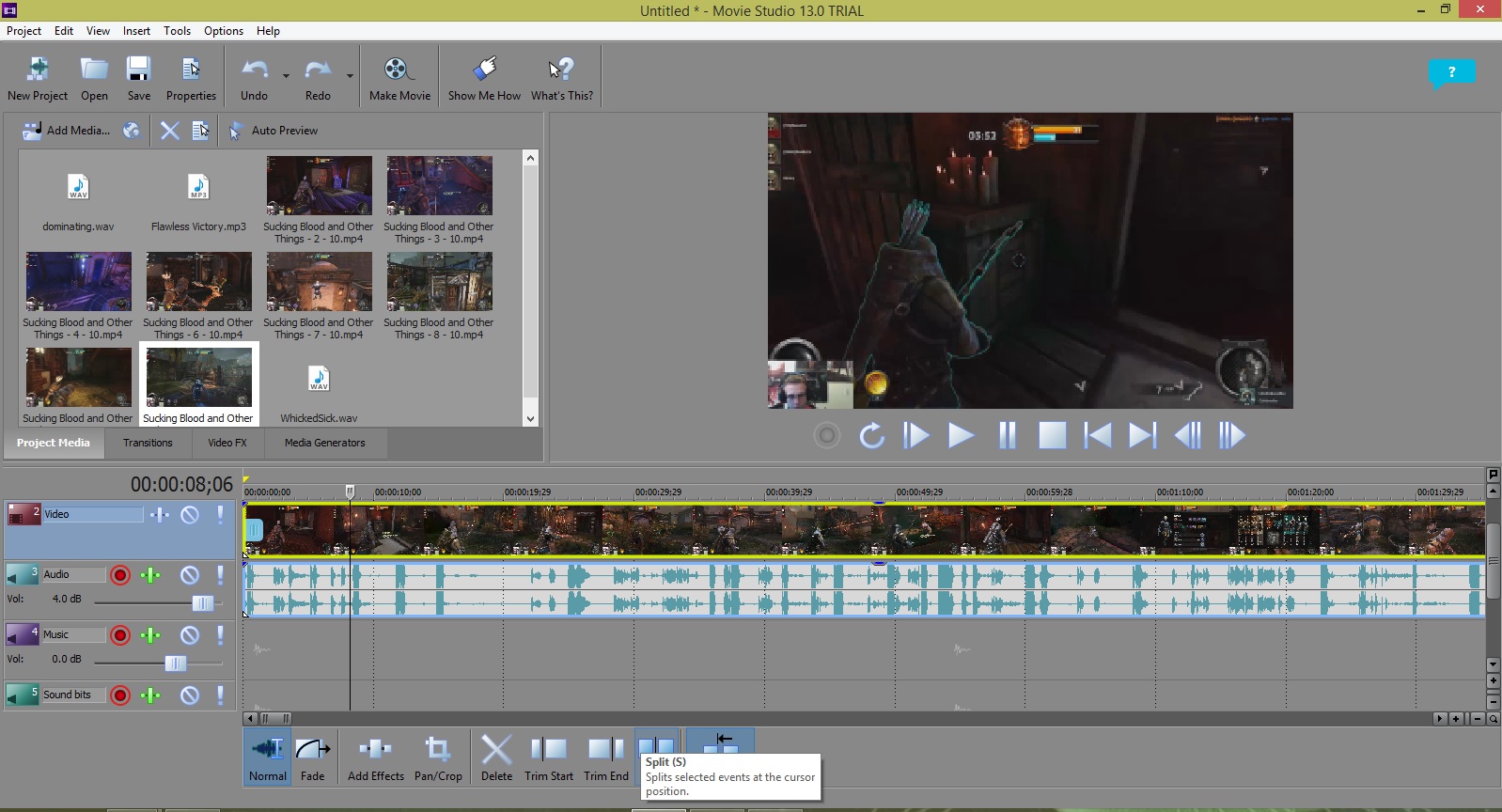Click the Go to Start button

(1097, 435)
